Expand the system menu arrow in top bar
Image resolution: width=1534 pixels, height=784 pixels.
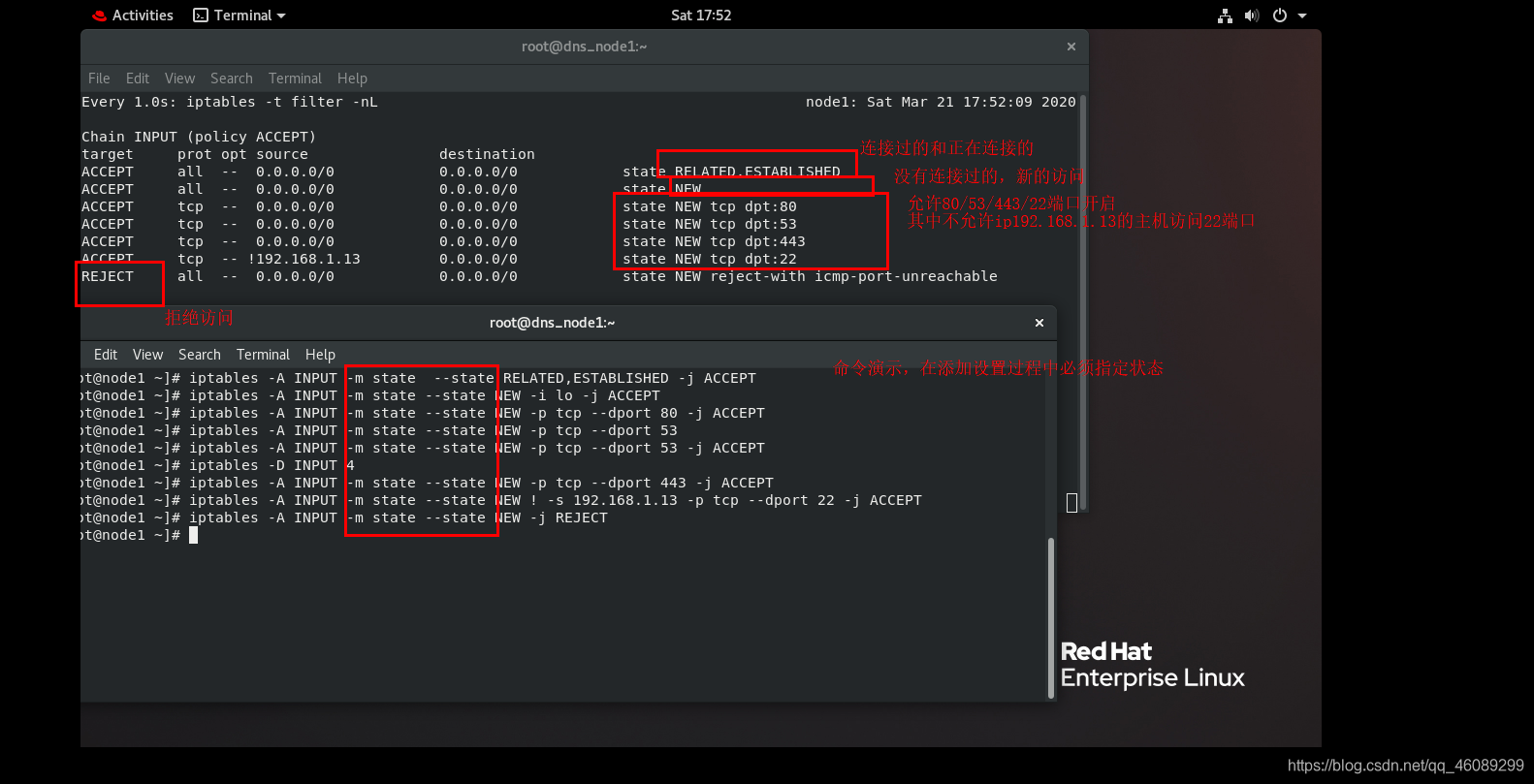(1302, 16)
